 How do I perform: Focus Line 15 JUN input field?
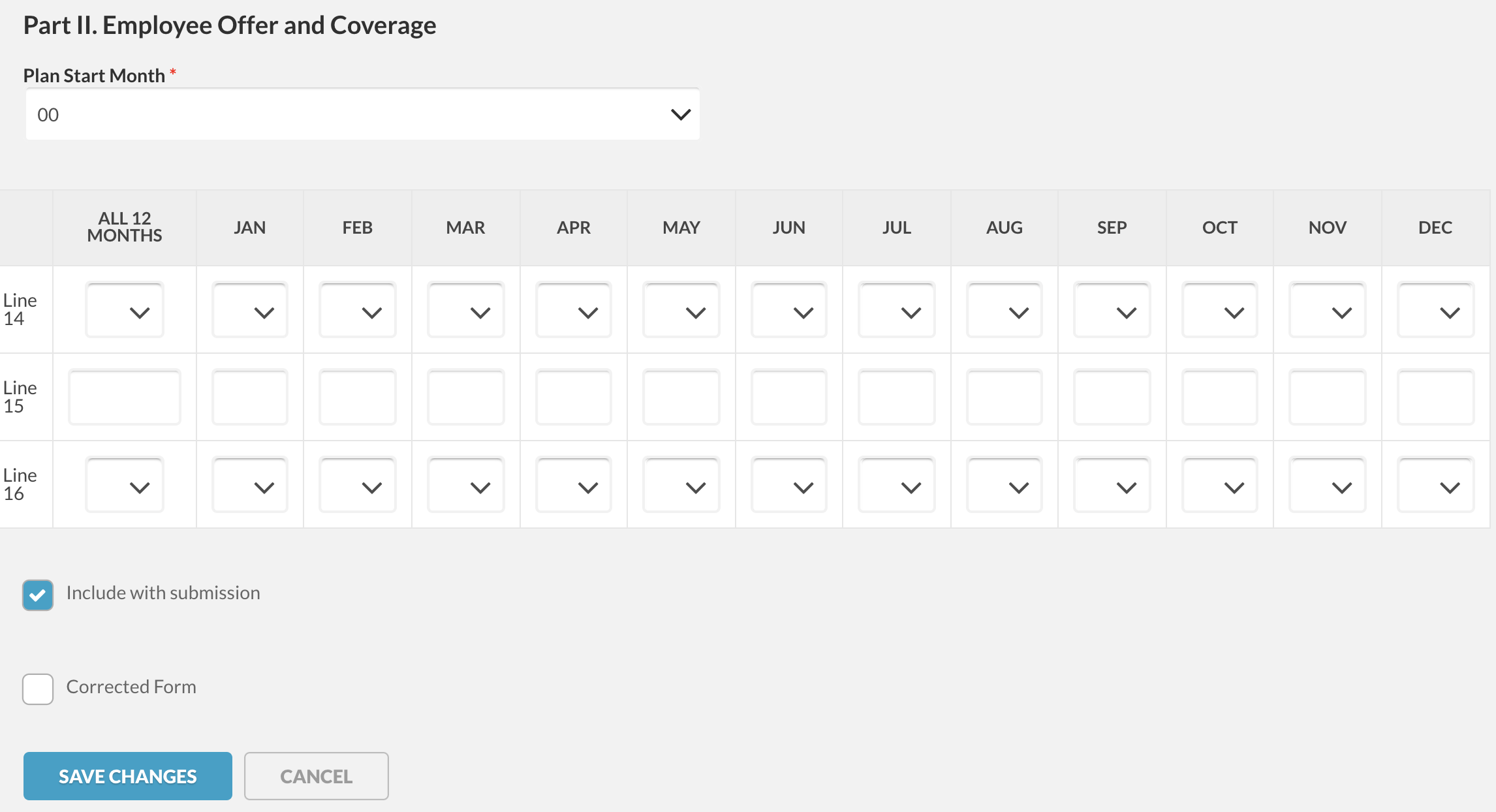coord(788,397)
